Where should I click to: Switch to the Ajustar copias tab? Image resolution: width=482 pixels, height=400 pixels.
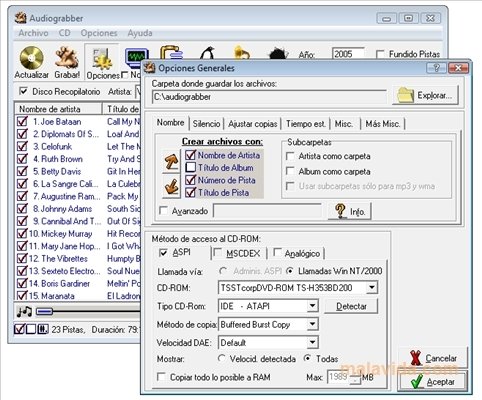pos(253,124)
